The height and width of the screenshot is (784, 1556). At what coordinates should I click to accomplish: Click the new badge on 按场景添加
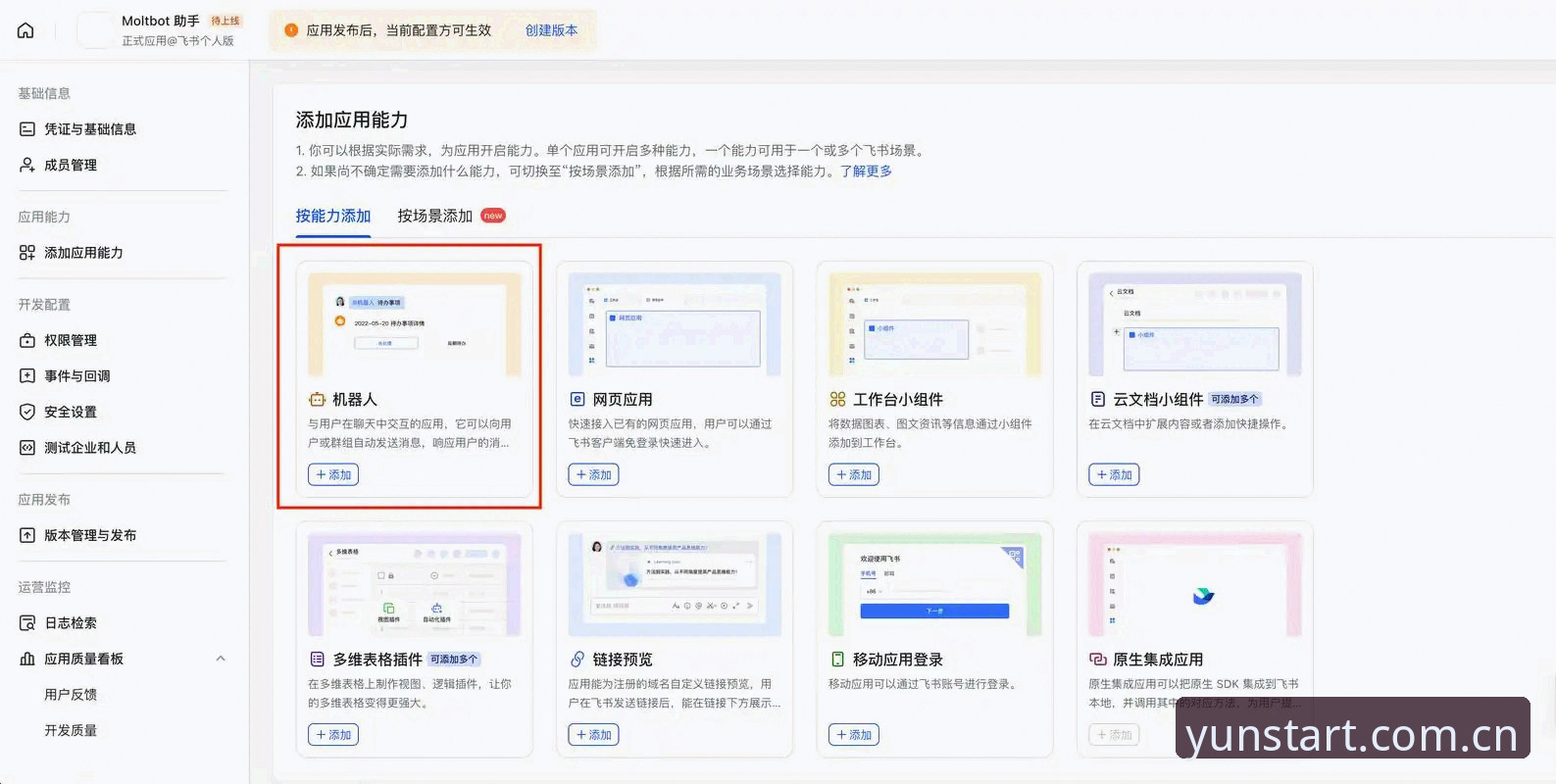(x=493, y=216)
